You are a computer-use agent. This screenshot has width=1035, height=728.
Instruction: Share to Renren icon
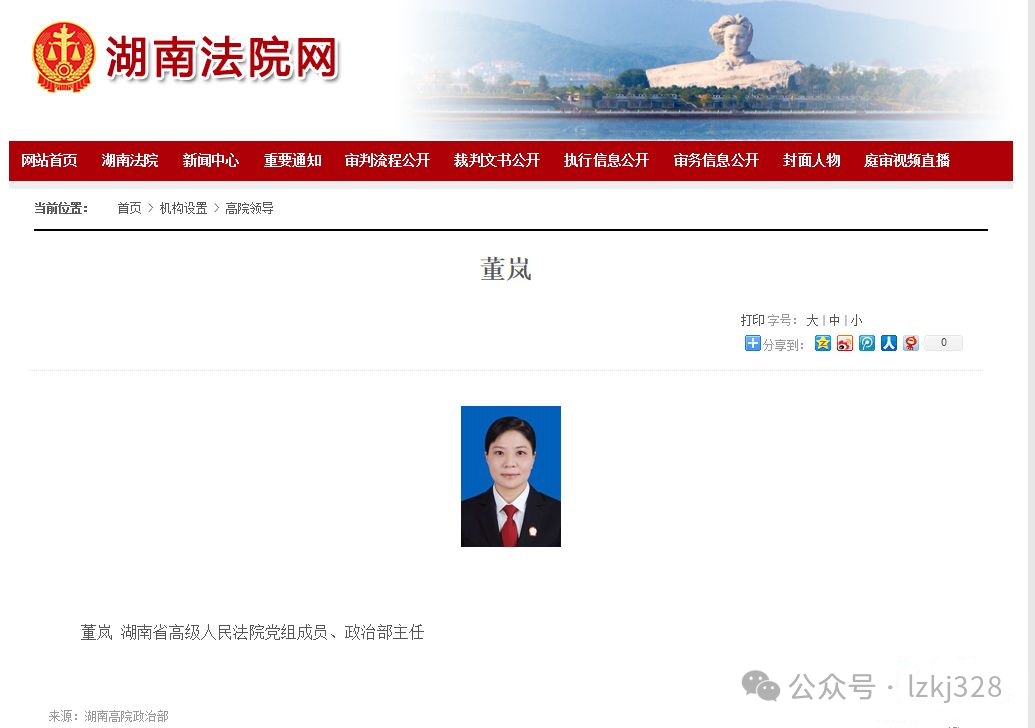tap(889, 343)
